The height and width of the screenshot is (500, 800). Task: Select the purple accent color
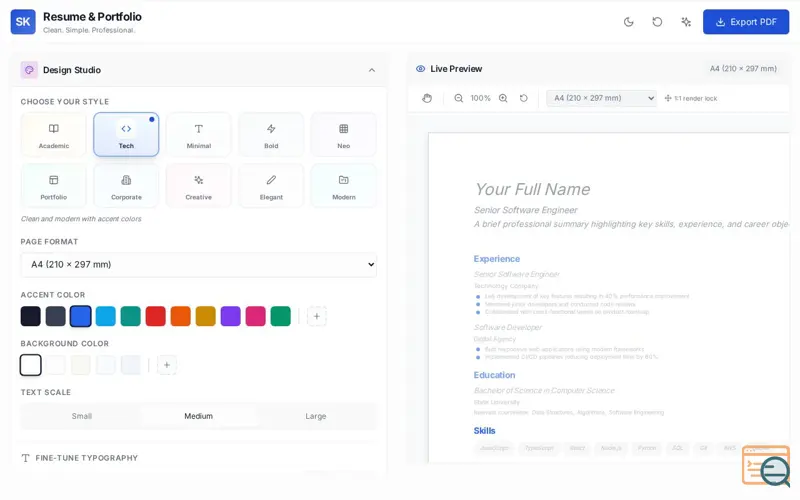point(231,316)
